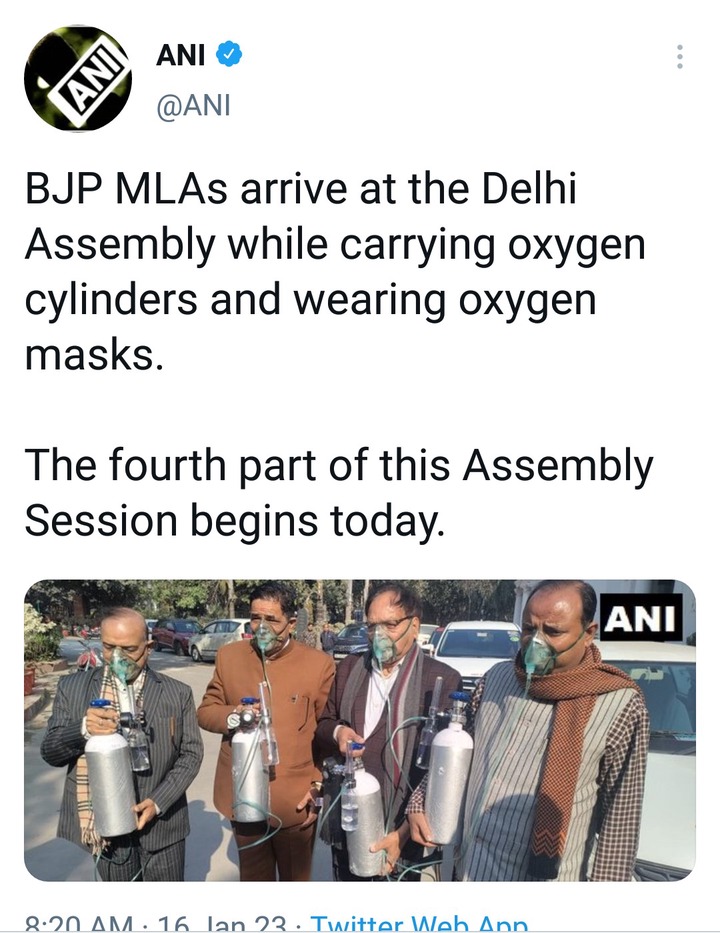The width and height of the screenshot is (720, 933).
Task: Click the ANI watermark in the photo
Action: [641, 619]
